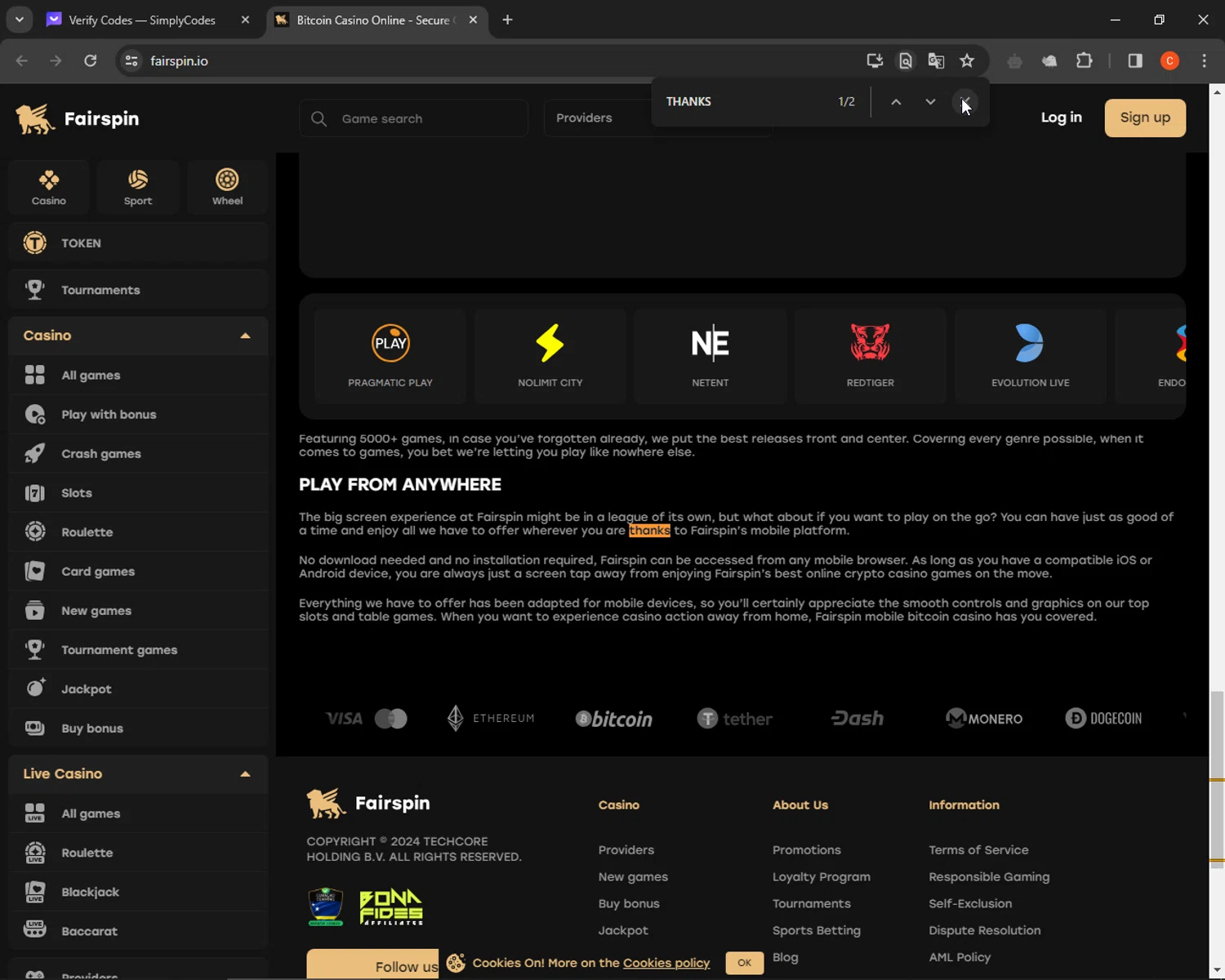This screenshot has height=980, width=1225.
Task: Open Responsible Gaming link
Action: pos(989,877)
